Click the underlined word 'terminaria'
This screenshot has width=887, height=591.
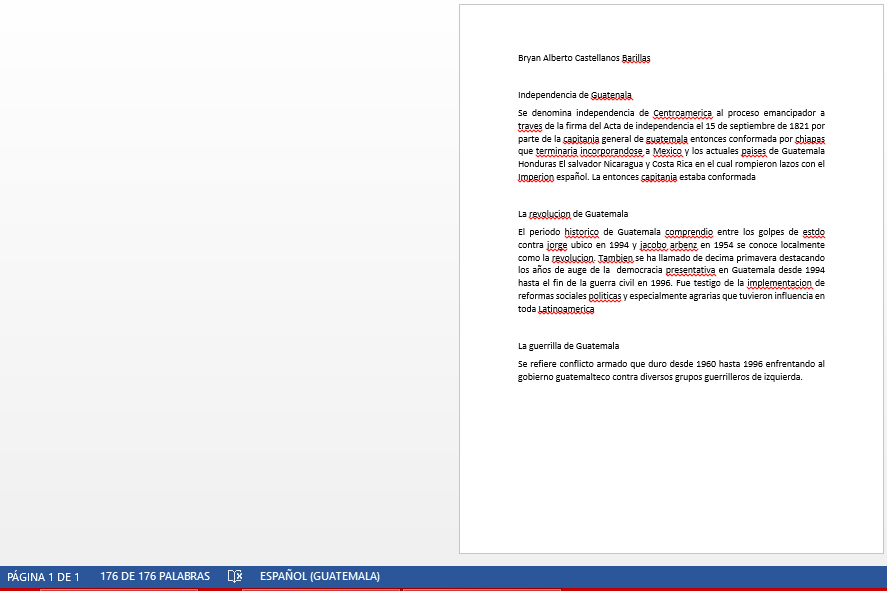(x=557, y=151)
